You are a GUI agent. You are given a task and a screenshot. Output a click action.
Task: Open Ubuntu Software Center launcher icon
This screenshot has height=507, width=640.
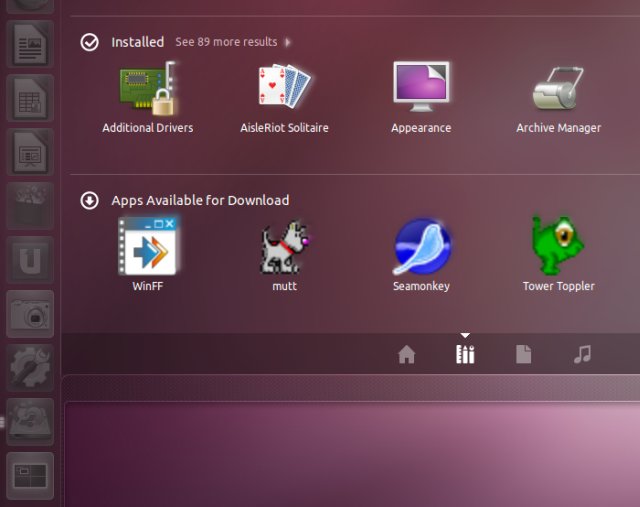[30, 206]
